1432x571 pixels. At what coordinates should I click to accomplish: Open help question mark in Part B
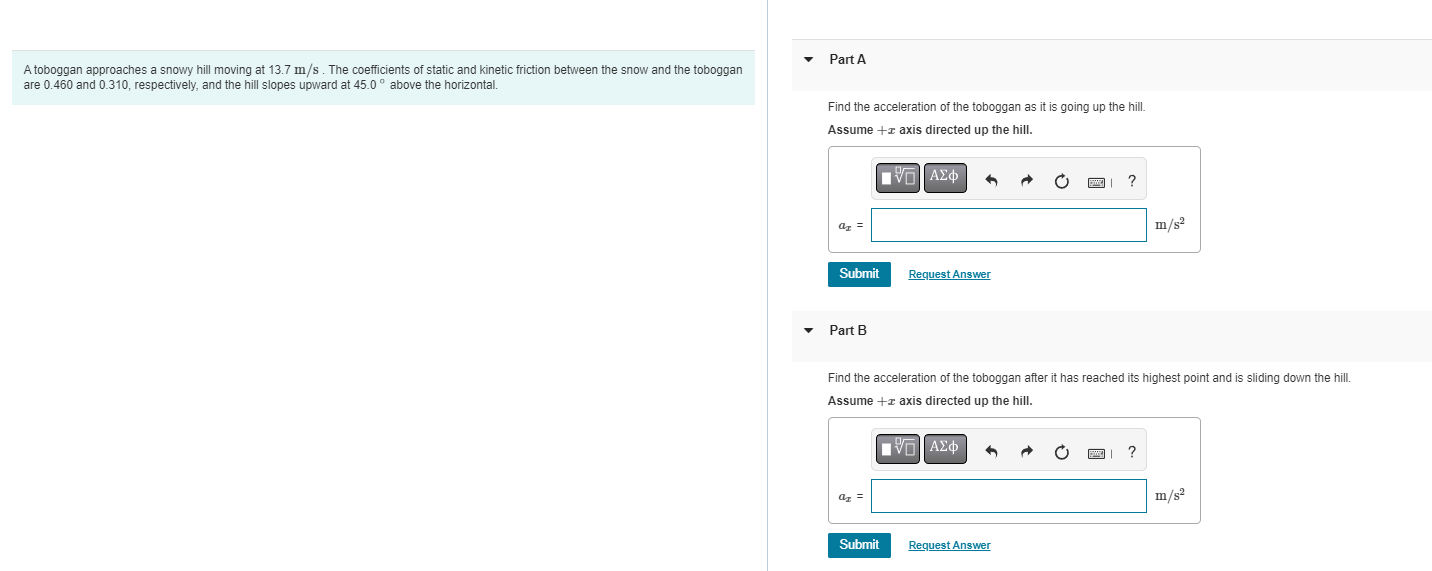point(1131,452)
